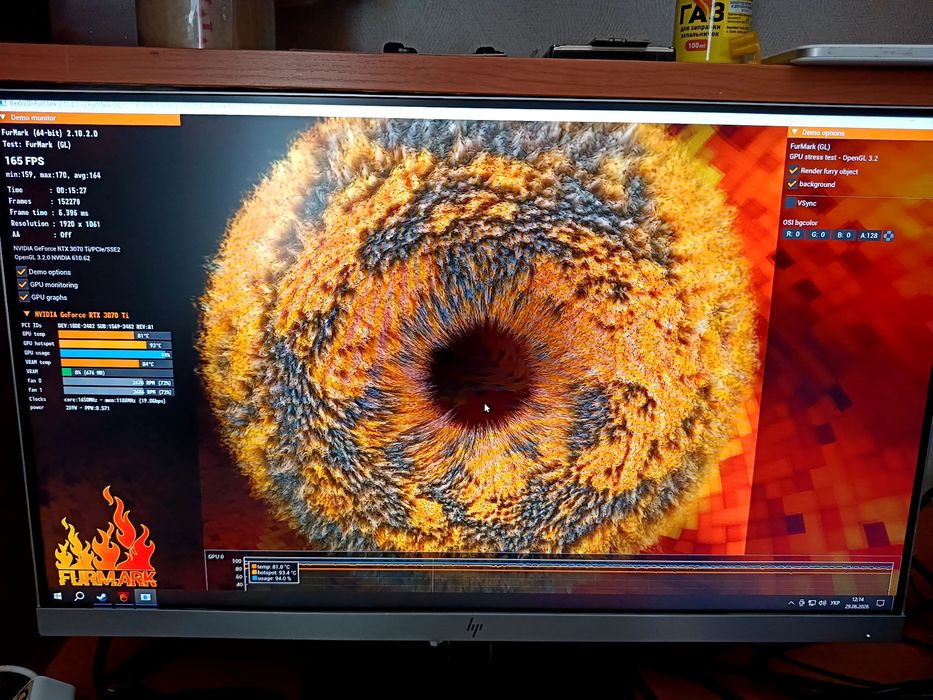Click the R: 0 color field

click(x=793, y=235)
